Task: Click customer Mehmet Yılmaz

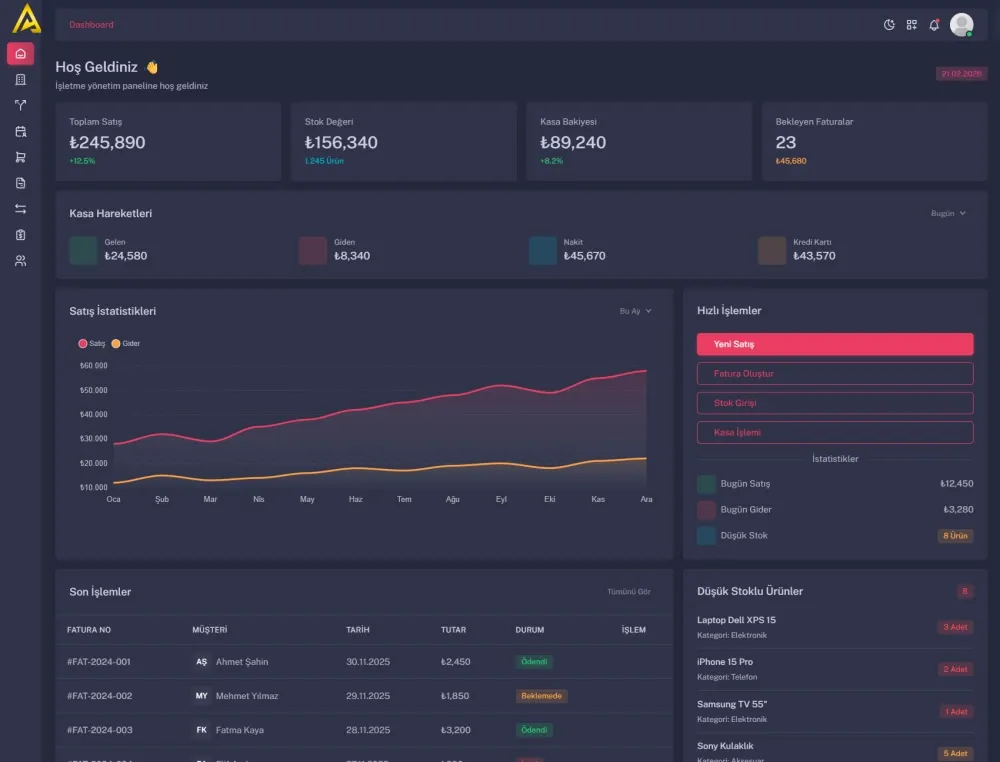Action: click(x=247, y=696)
